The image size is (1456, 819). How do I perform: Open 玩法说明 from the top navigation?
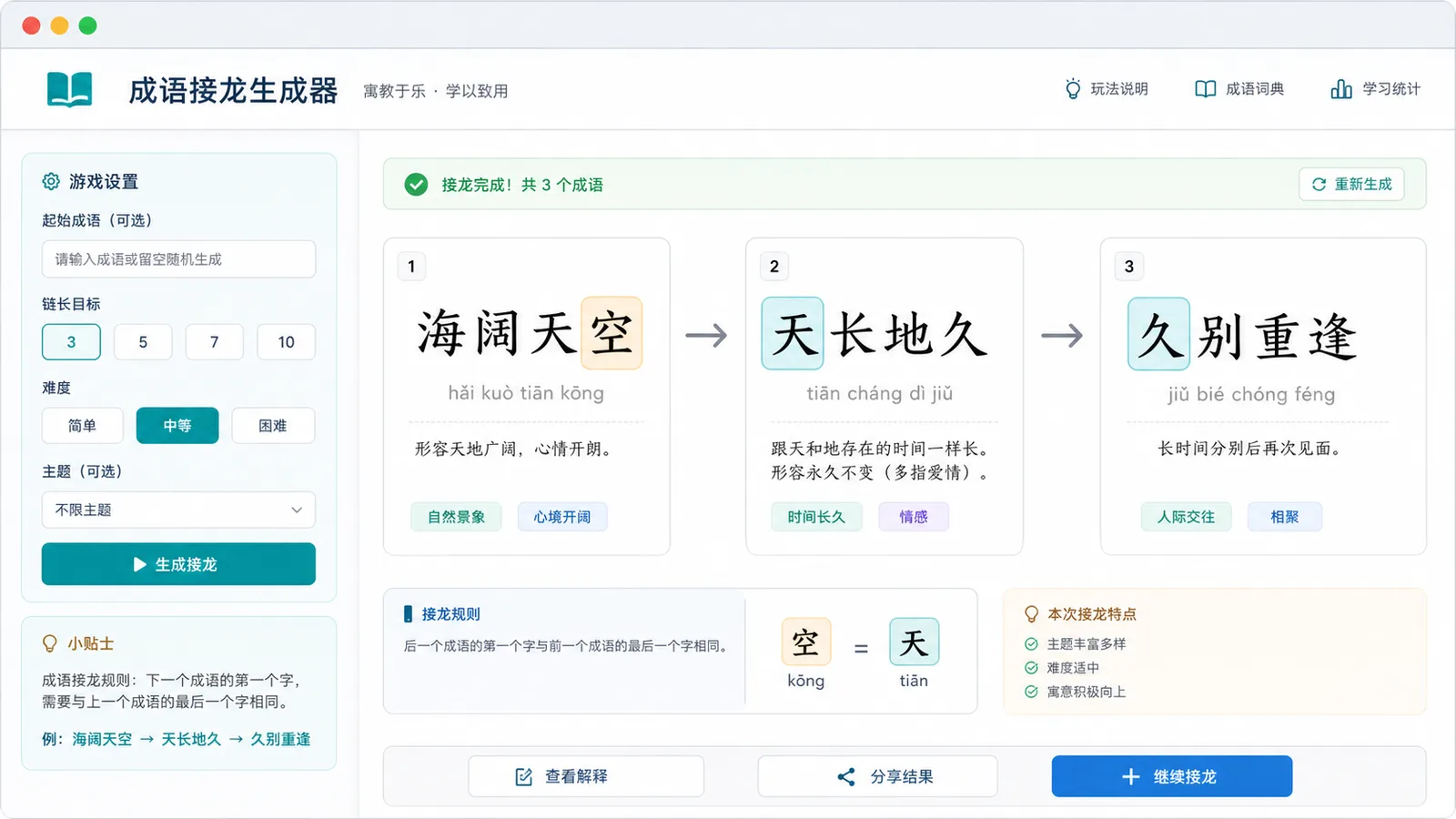pos(1107,89)
